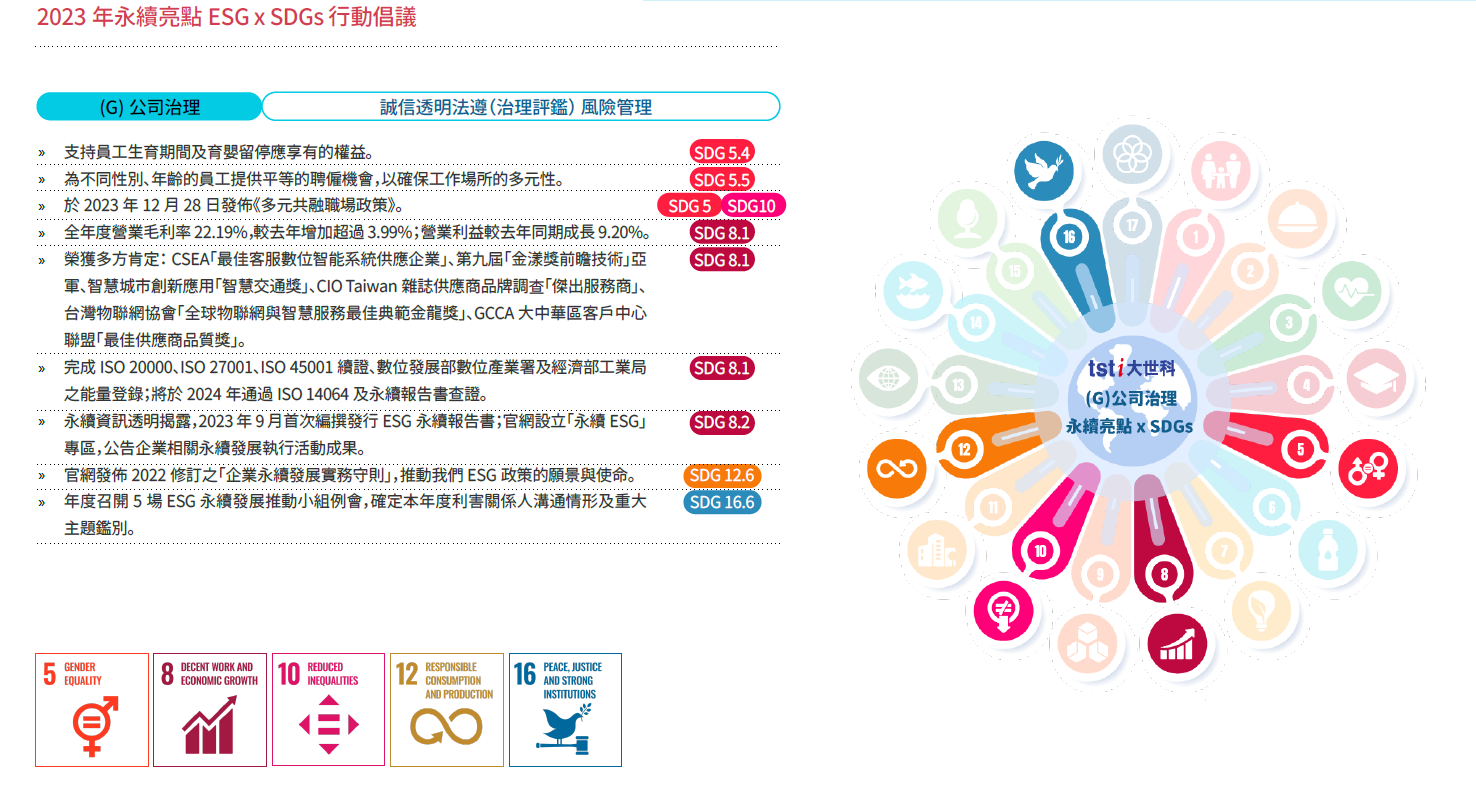Click the leaf lightbulb icon

[1260, 610]
